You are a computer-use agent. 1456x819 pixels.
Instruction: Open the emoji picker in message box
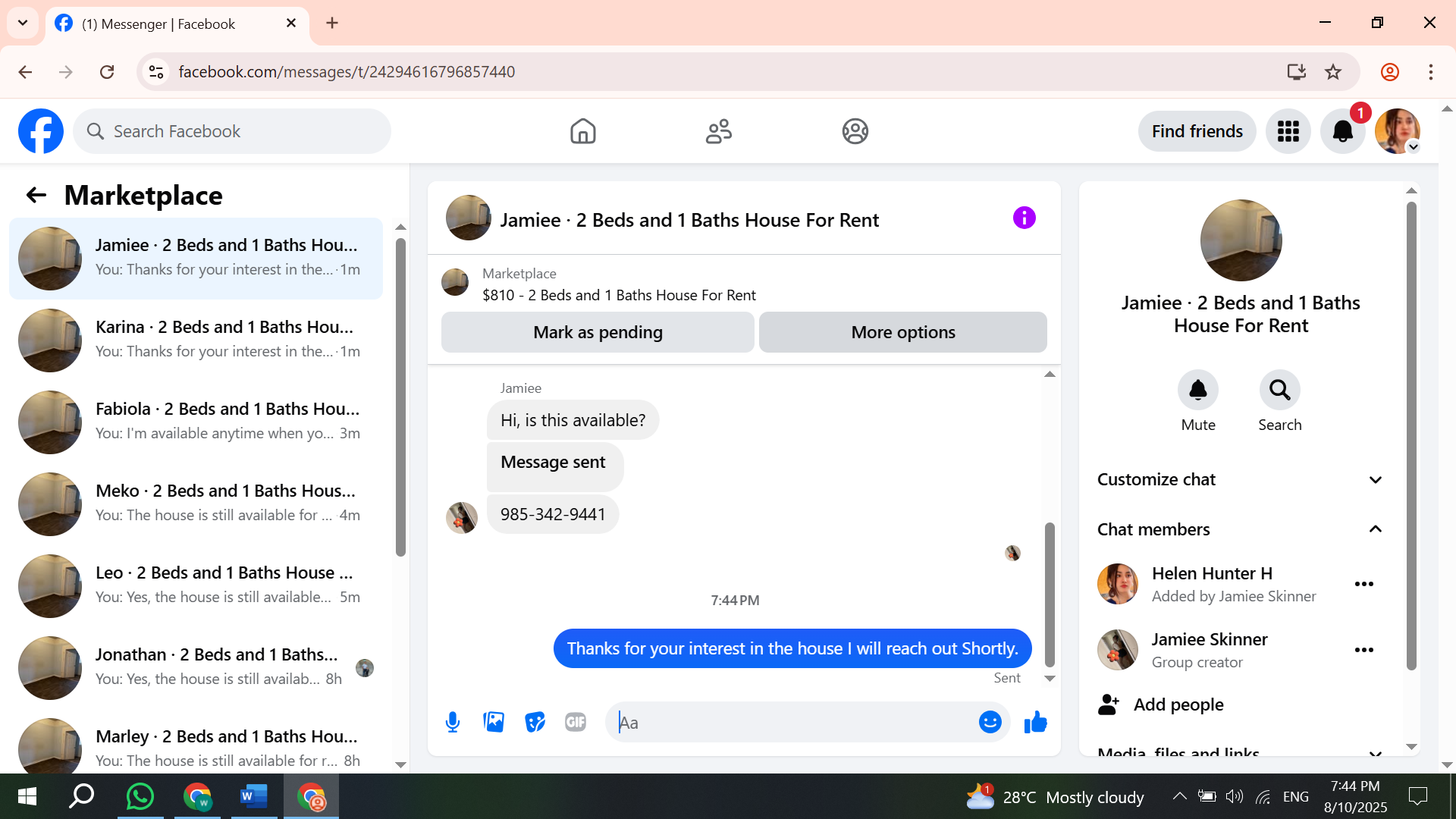click(990, 722)
